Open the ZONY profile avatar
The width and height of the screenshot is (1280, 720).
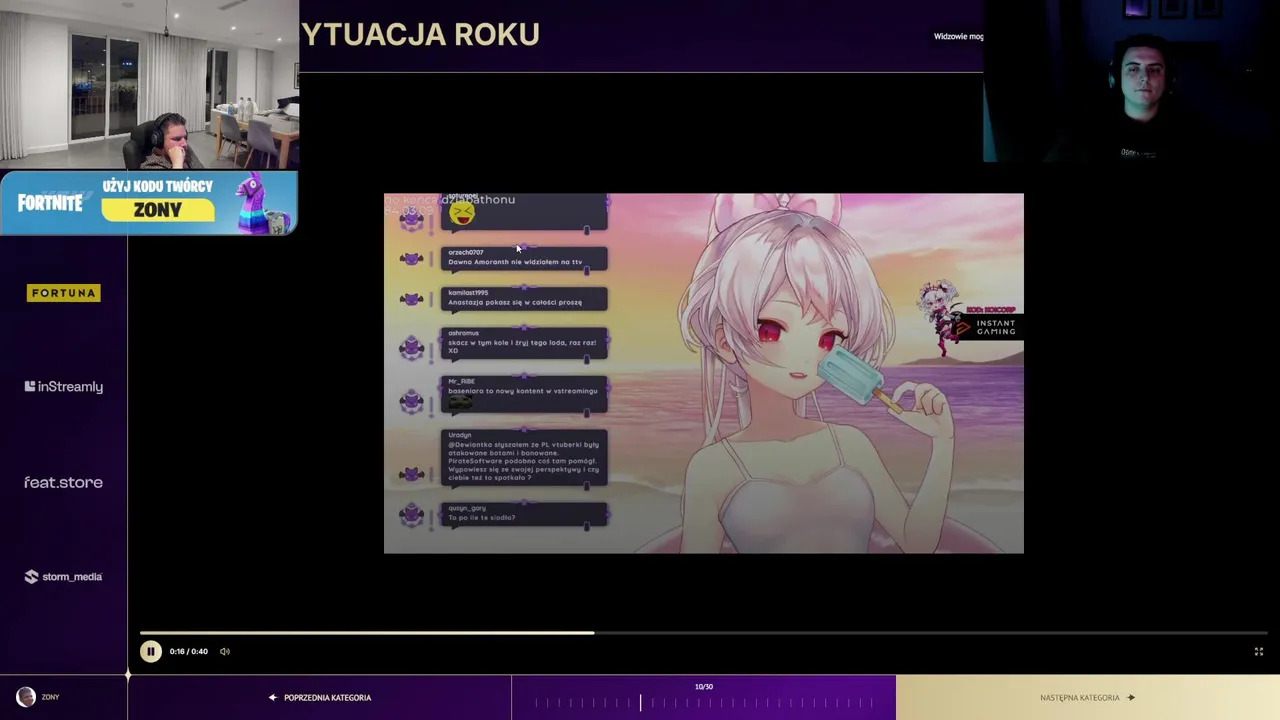26,697
